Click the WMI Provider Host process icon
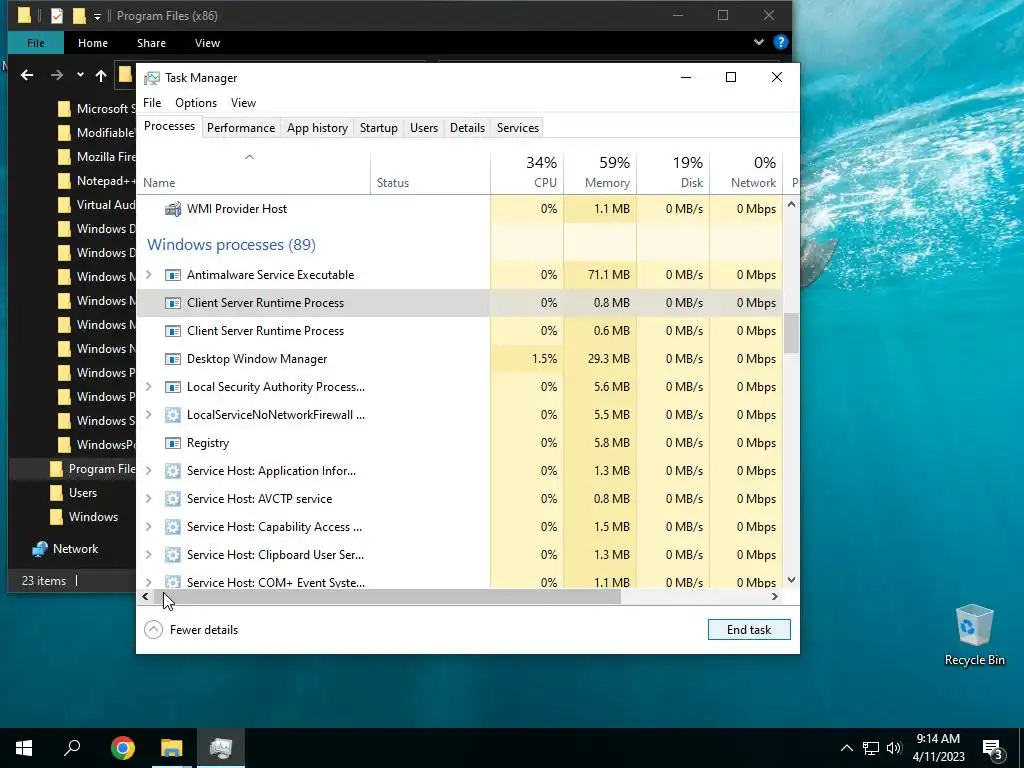This screenshot has width=1024, height=768. 172,209
